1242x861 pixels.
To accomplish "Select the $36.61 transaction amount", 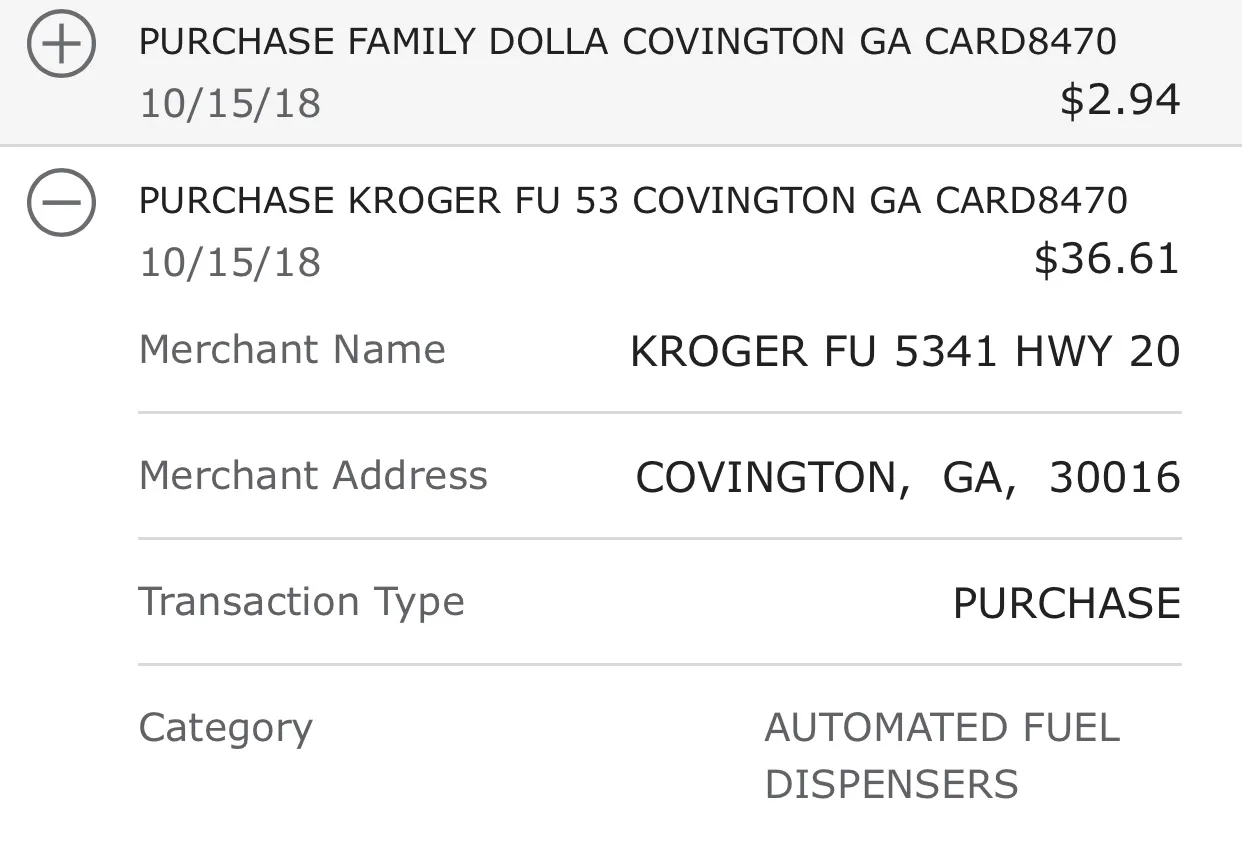I will point(1107,258).
